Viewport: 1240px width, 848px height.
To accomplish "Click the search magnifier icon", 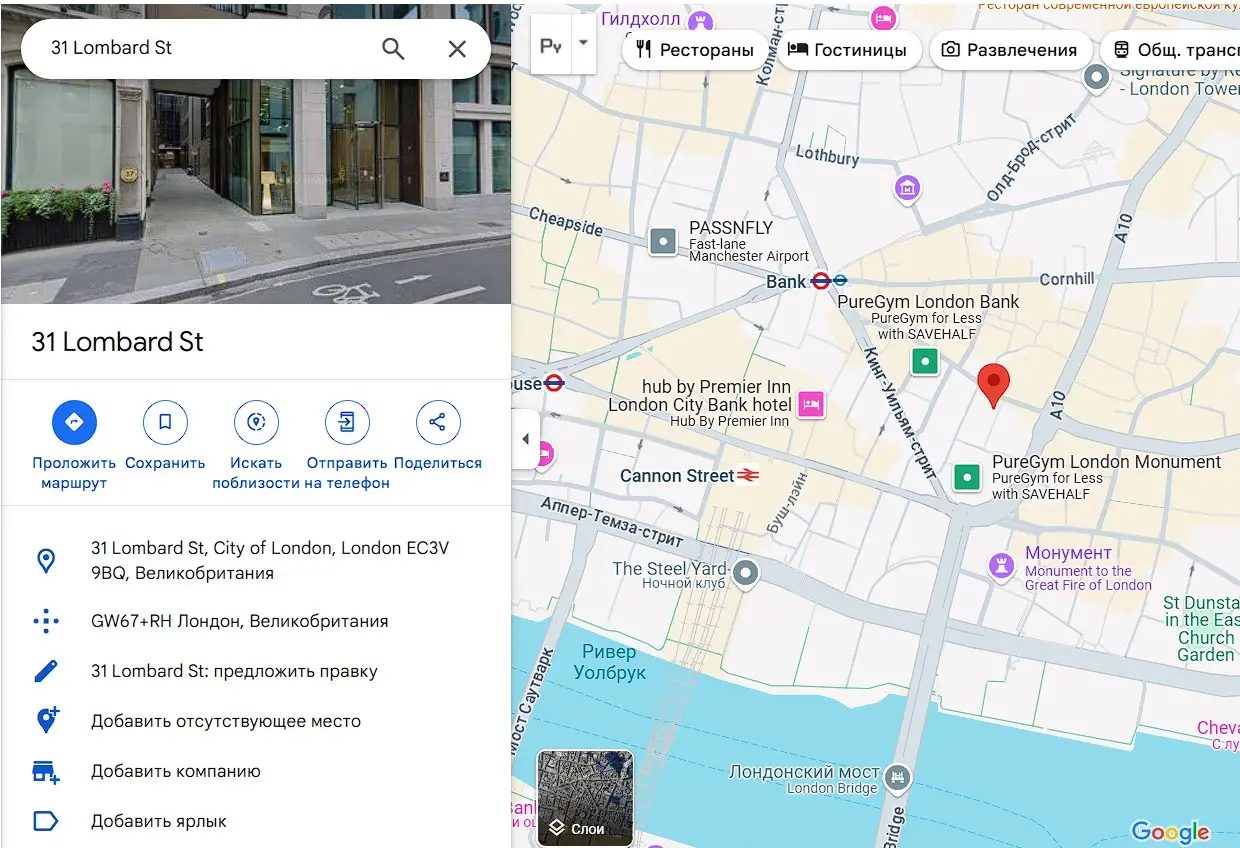I will click(x=393, y=49).
